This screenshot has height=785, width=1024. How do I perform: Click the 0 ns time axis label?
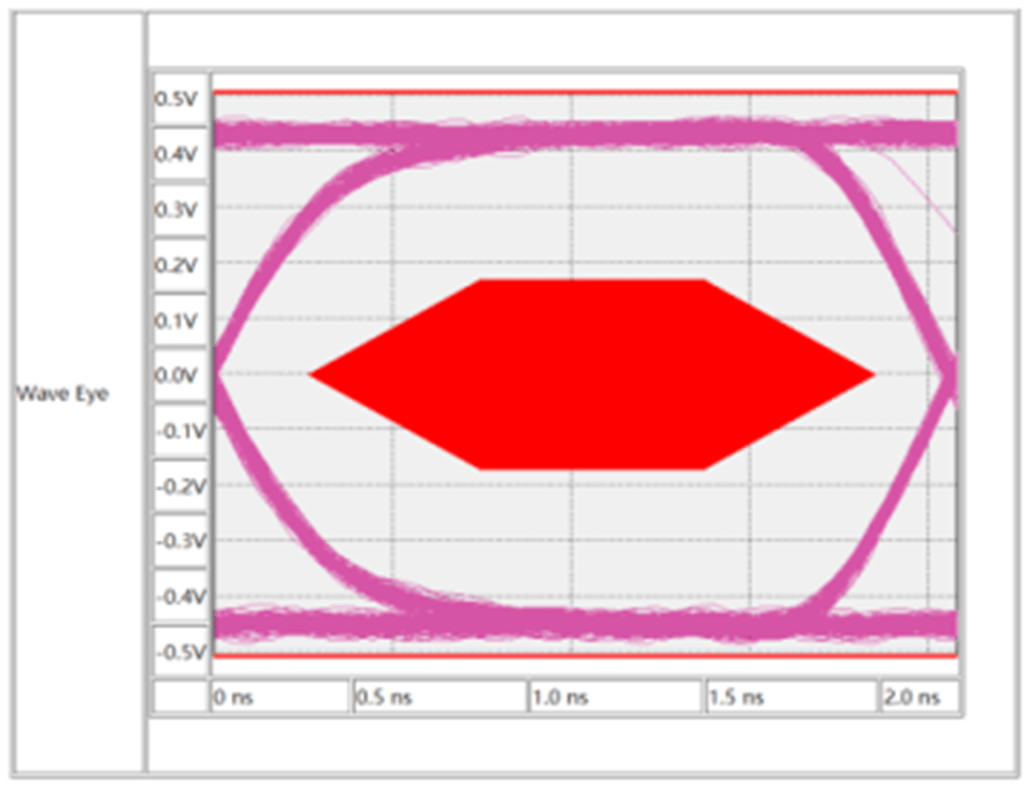[x=233, y=698]
